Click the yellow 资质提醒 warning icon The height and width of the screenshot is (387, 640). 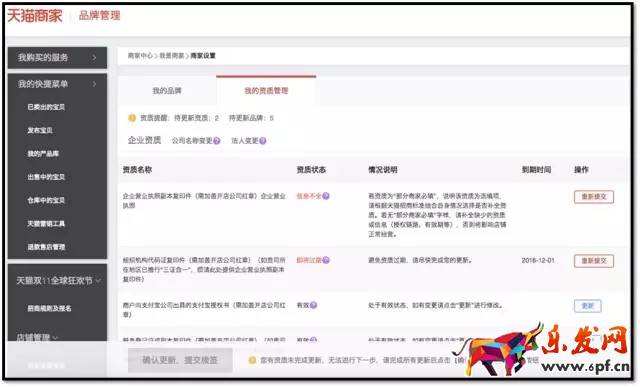click(132, 118)
